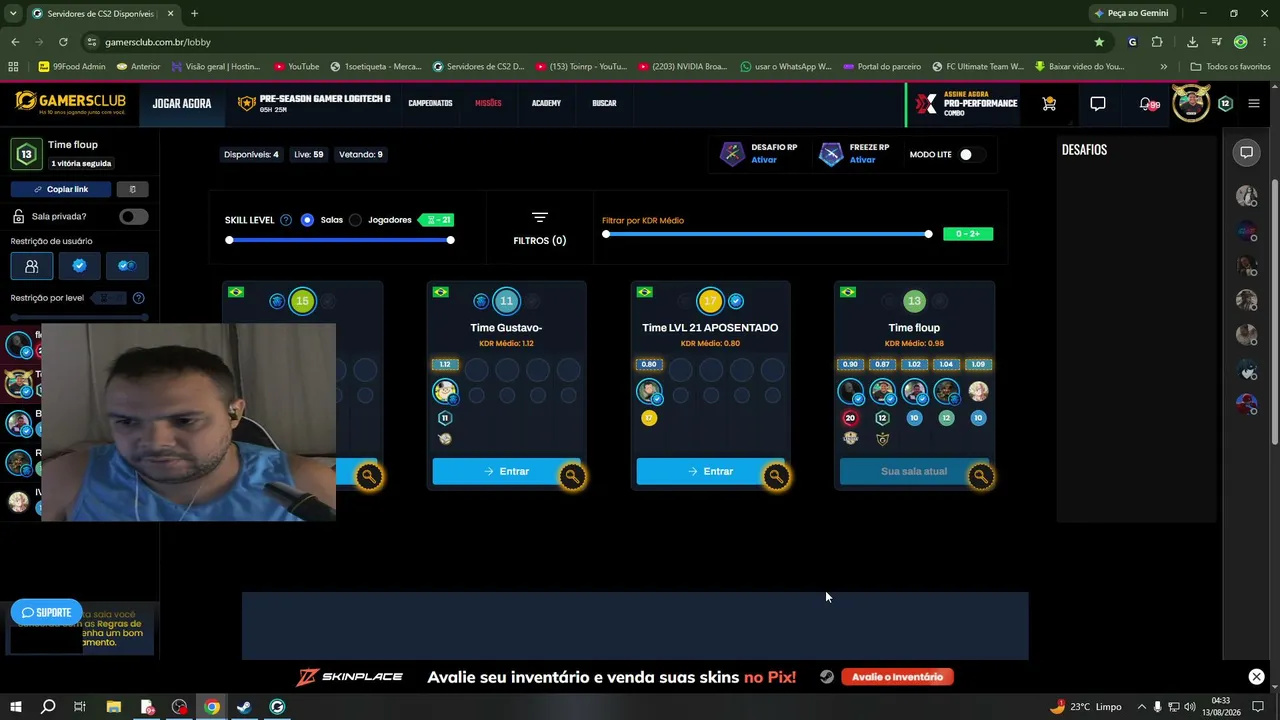Screen dimensions: 1280x720
Task: Bookmark this page with the star icon
Action: (1099, 42)
